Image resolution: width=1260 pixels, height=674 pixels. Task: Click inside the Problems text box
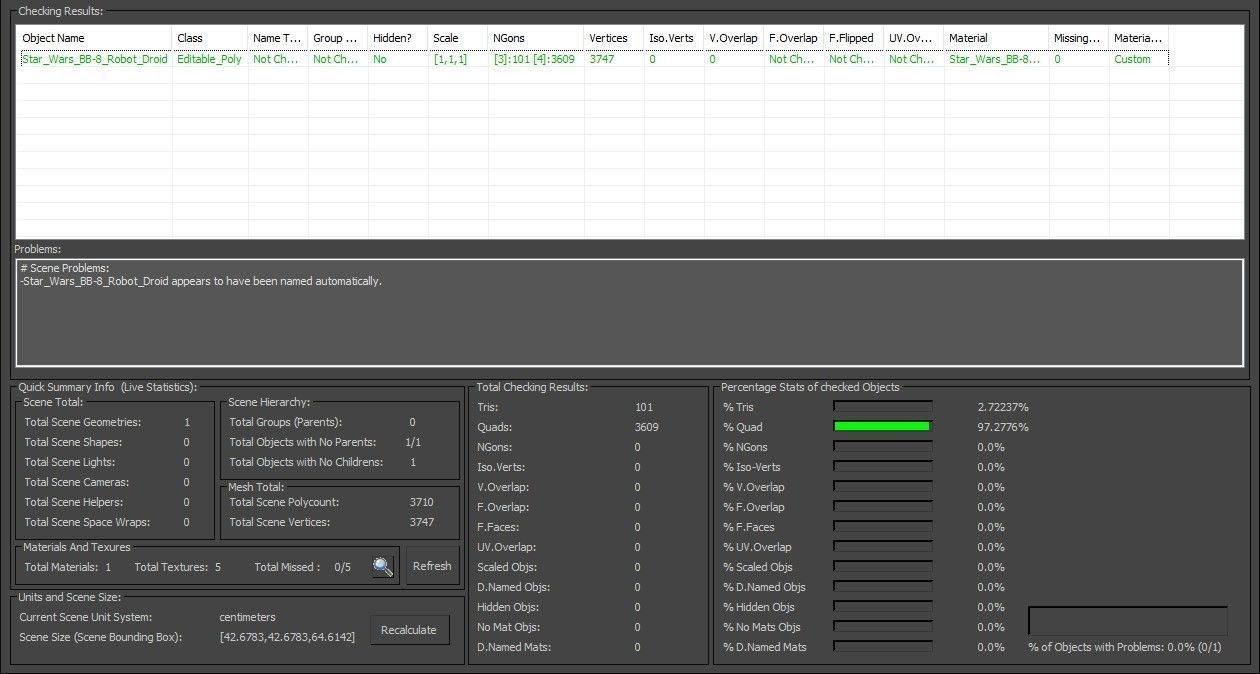click(x=630, y=313)
